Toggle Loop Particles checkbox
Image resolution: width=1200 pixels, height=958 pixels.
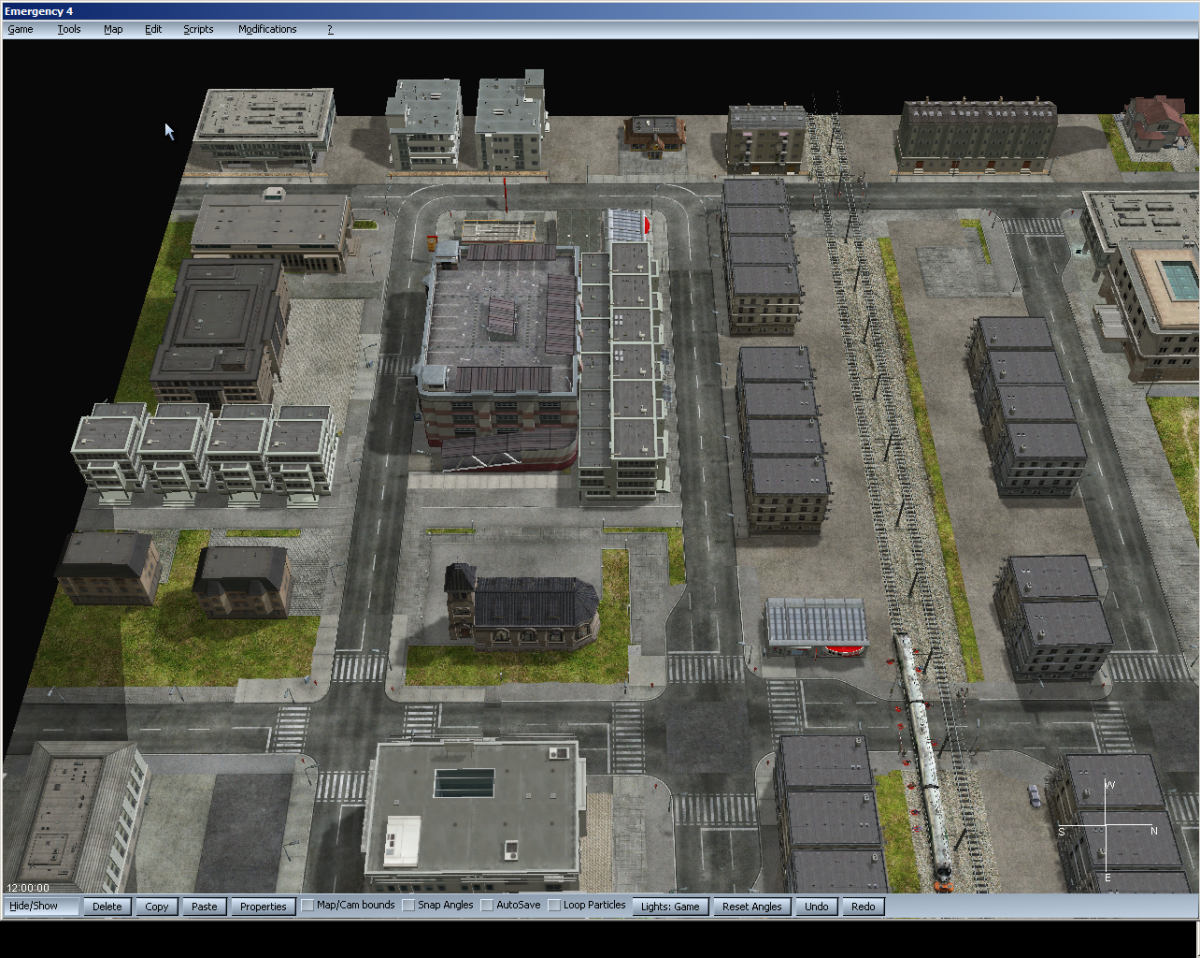[x=554, y=905]
